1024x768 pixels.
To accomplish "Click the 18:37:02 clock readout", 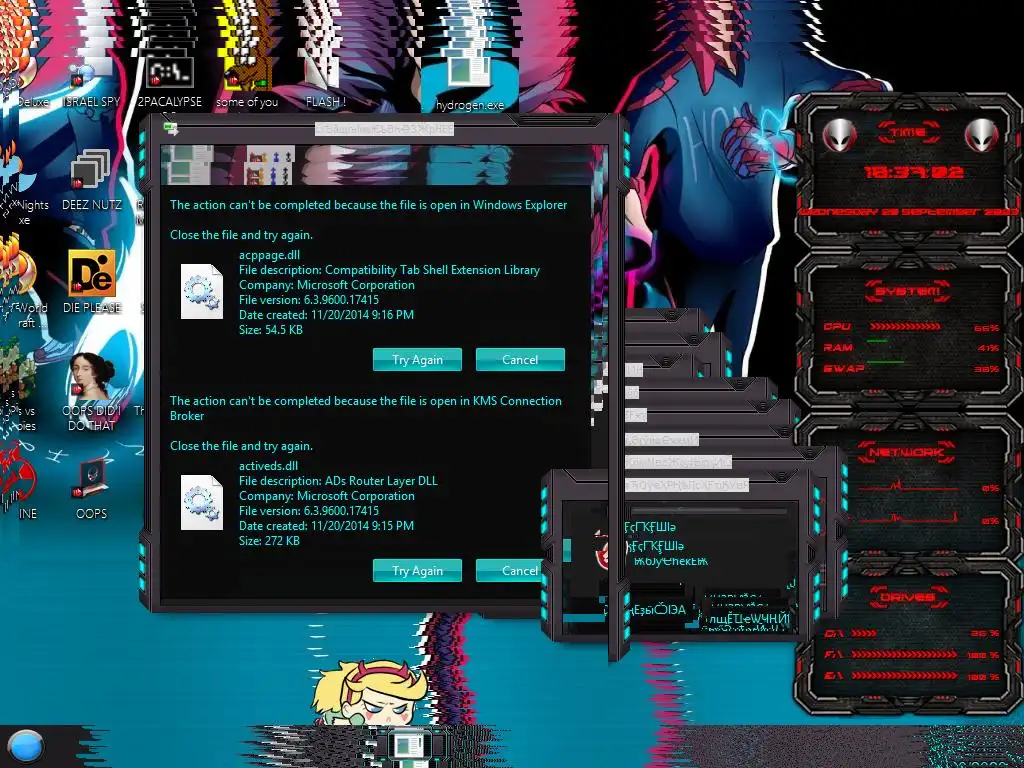I will tap(914, 172).
